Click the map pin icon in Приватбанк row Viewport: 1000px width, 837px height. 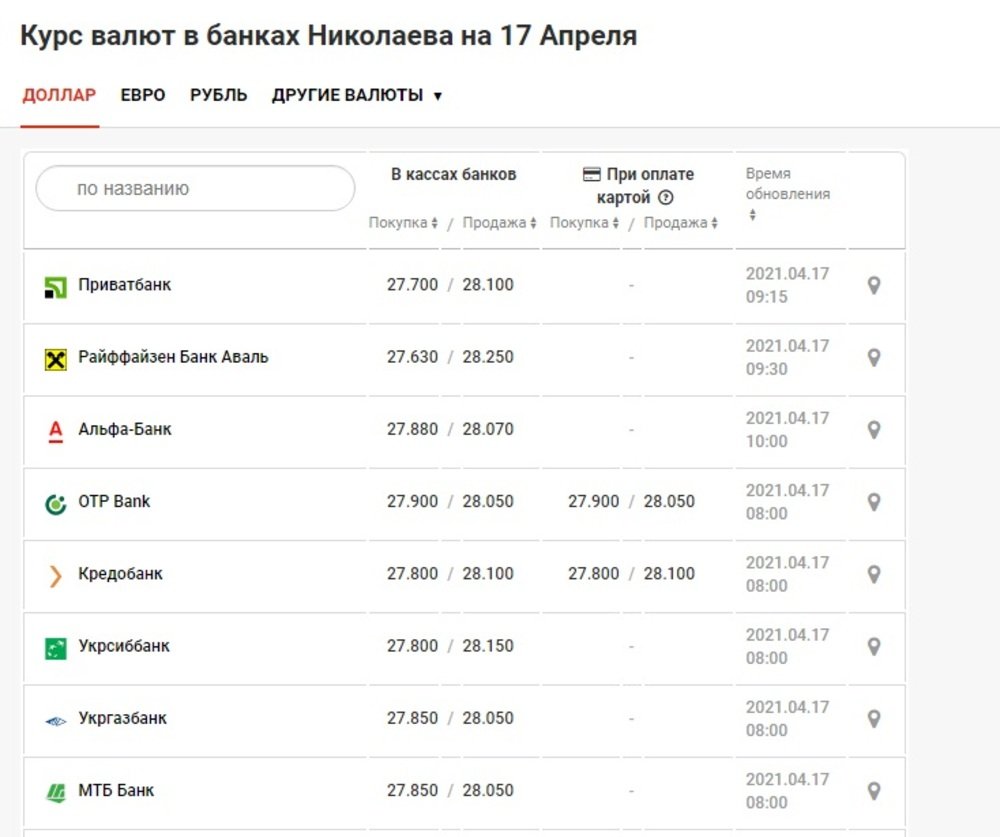point(873,286)
